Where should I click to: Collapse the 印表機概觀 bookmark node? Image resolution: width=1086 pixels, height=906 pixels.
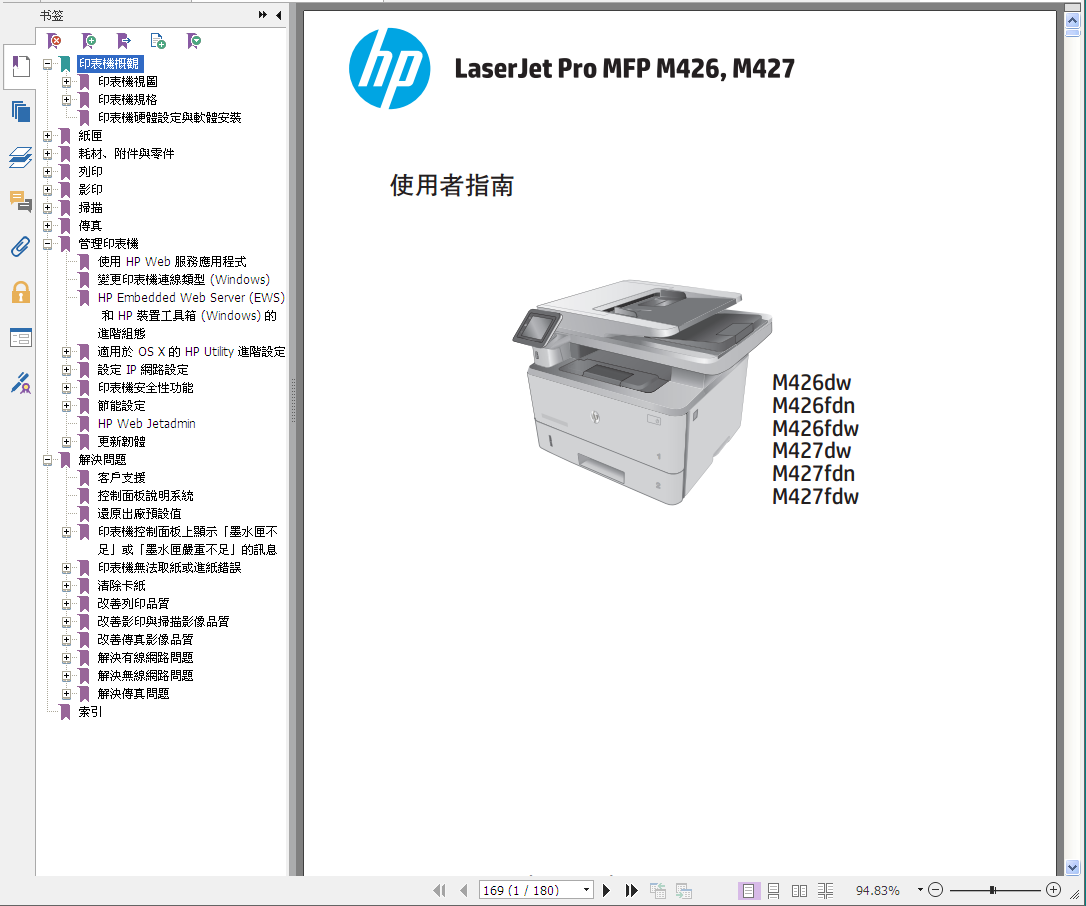click(x=47, y=64)
